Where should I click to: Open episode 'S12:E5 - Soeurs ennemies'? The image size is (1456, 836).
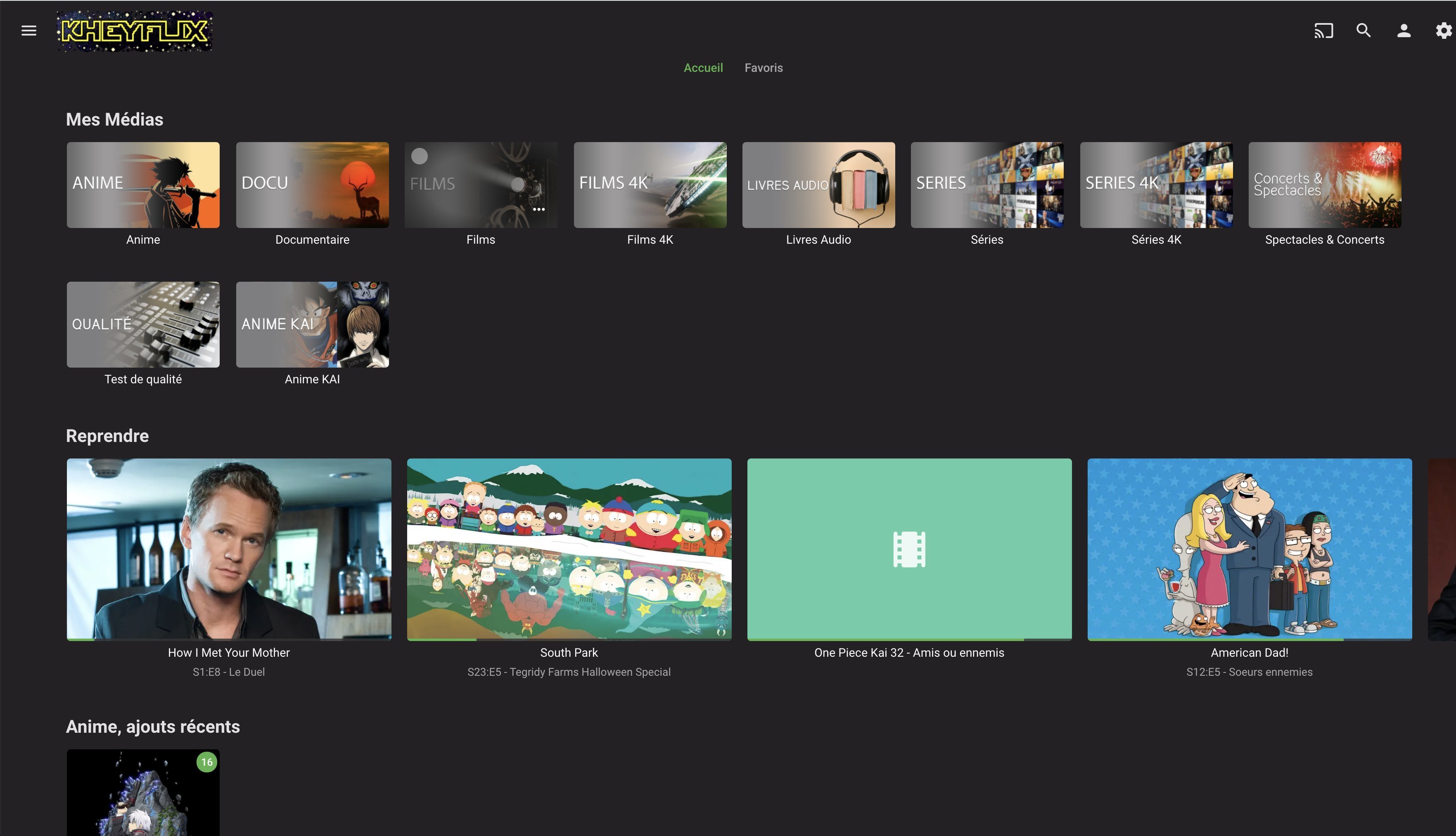point(1250,672)
